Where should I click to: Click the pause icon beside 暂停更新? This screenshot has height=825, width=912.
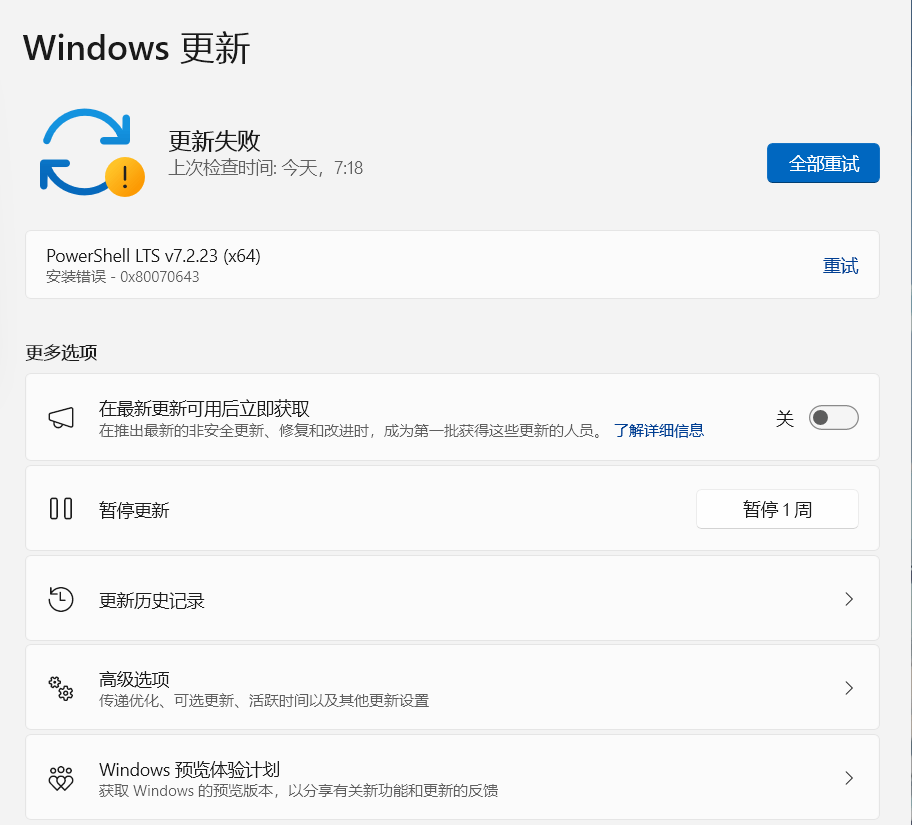61,508
